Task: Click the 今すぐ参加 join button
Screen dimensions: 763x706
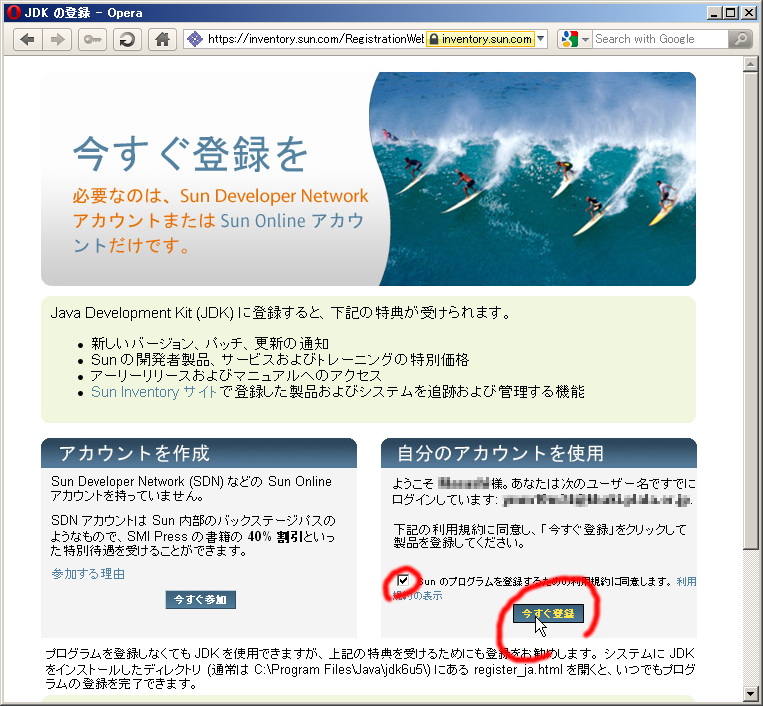Action: pyautogui.click(x=200, y=599)
